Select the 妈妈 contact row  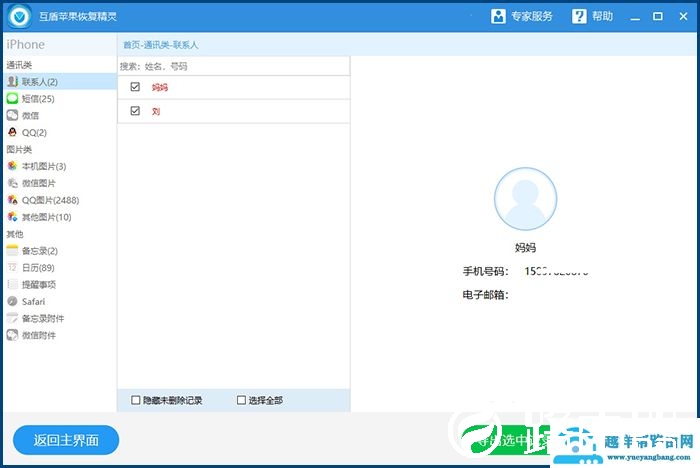click(234, 88)
